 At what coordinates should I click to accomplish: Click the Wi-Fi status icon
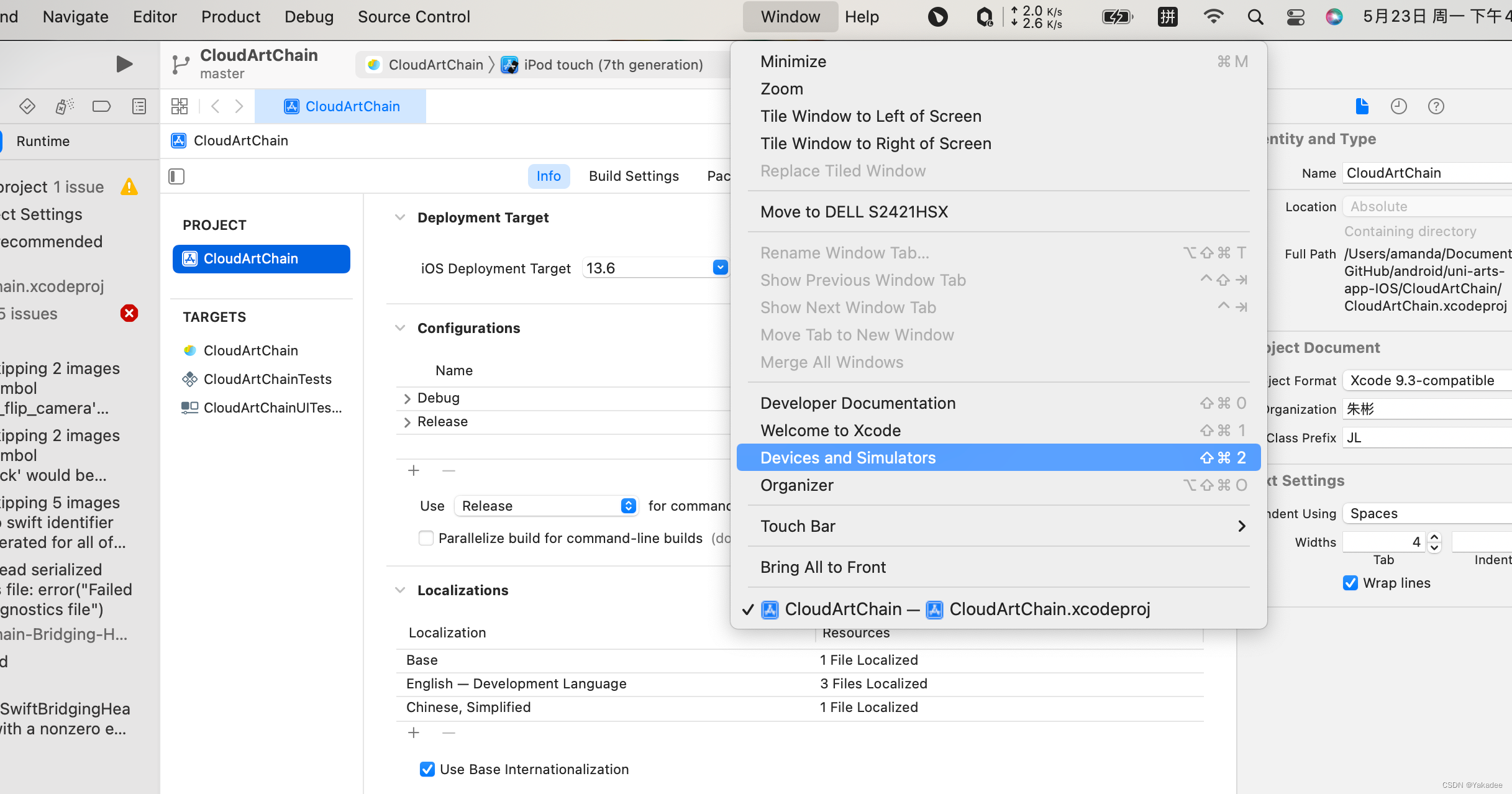[1213, 17]
